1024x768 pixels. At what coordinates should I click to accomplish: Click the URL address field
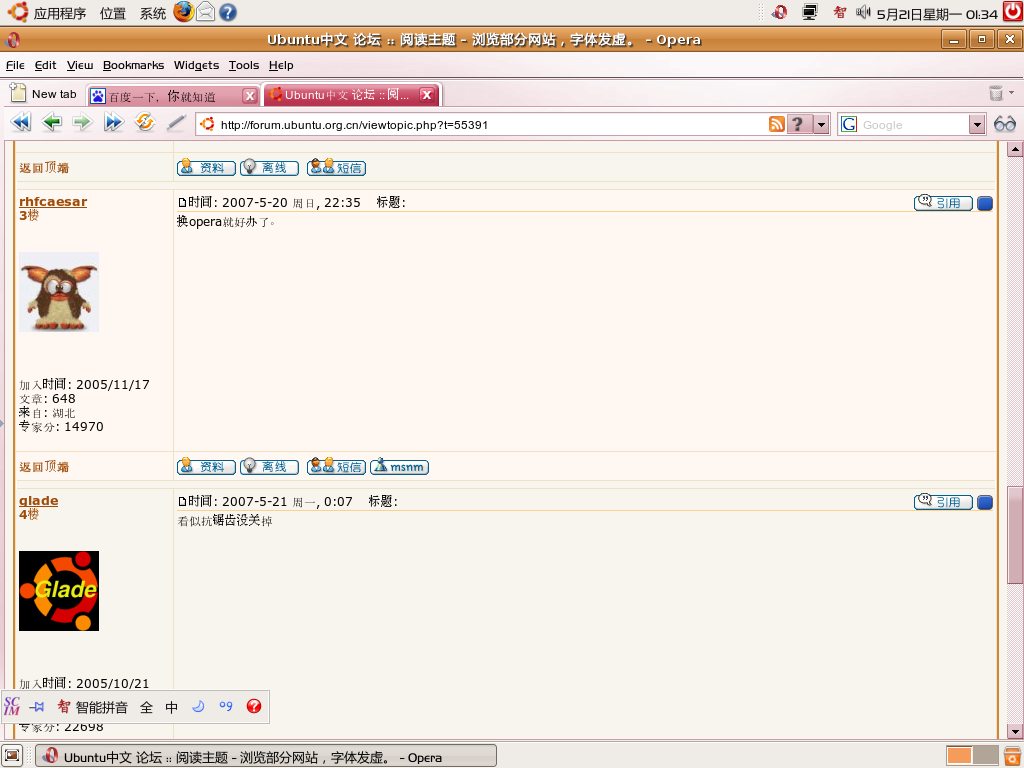(x=483, y=124)
